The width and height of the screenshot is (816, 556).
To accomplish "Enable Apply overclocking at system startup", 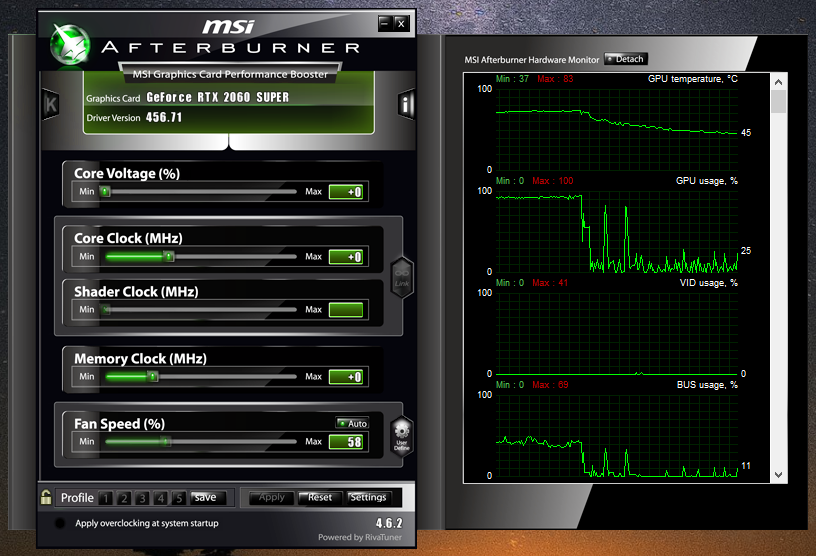I will pyautogui.click(x=60, y=523).
